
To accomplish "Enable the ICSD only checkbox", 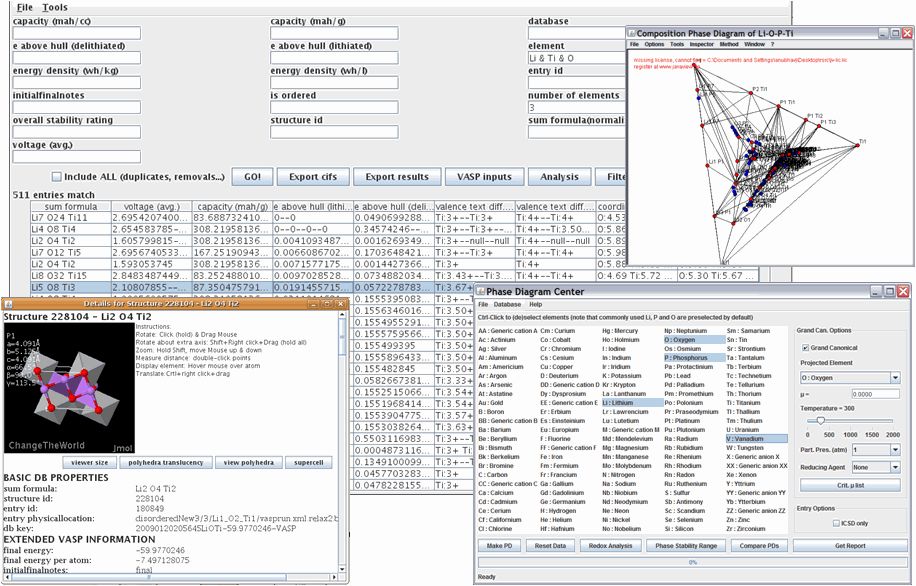I will click(x=836, y=523).
